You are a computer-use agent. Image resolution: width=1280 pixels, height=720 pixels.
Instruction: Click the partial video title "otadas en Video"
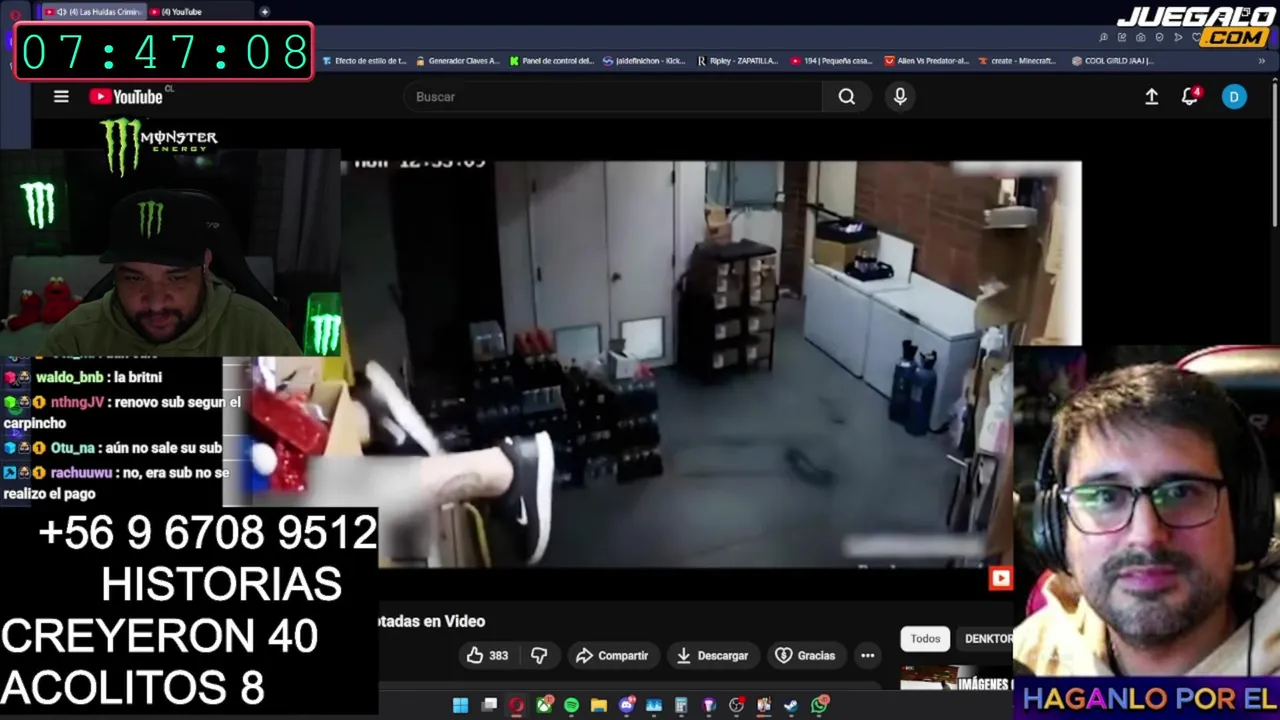tap(432, 621)
